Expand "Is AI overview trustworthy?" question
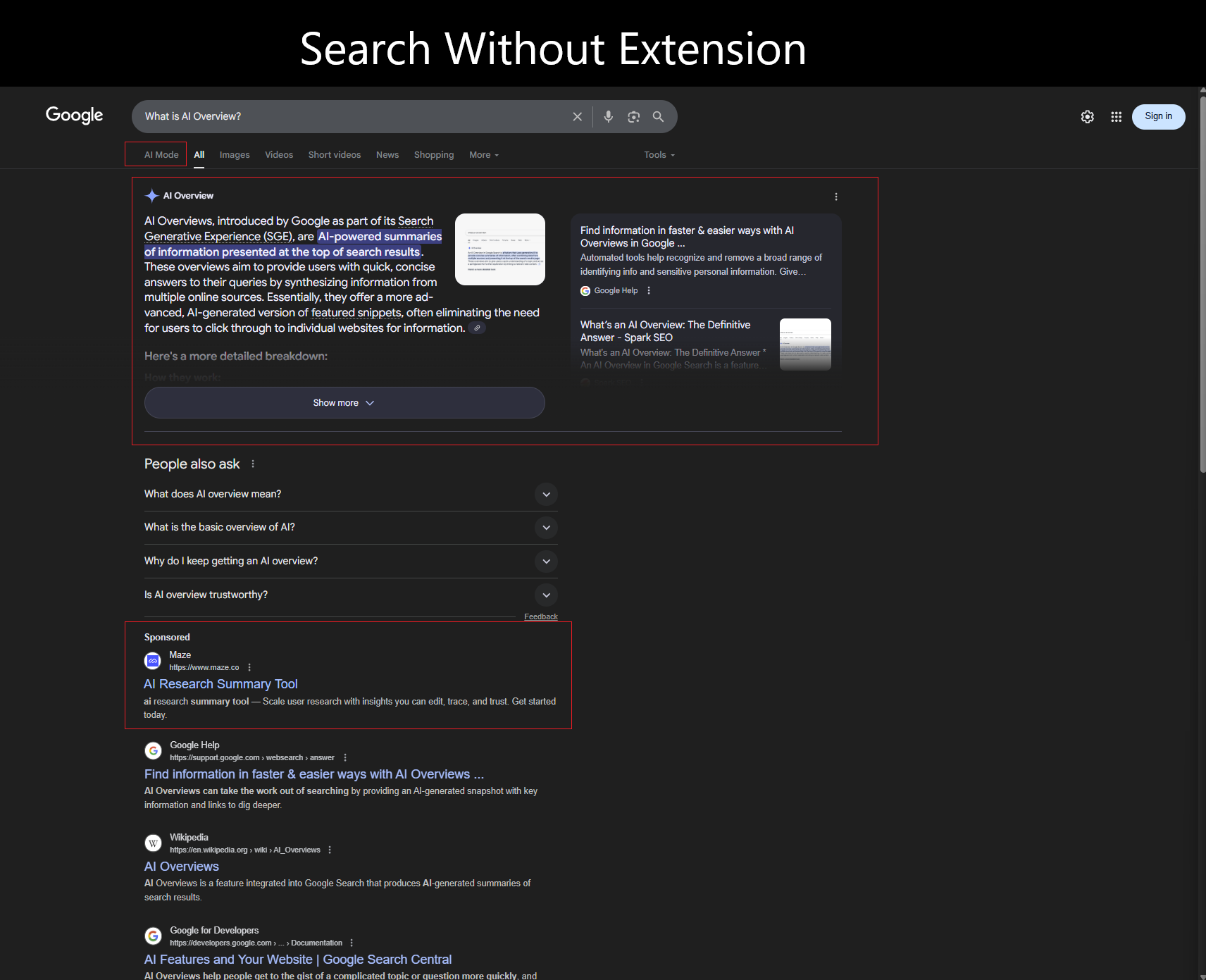The height and width of the screenshot is (980, 1206). 351,595
